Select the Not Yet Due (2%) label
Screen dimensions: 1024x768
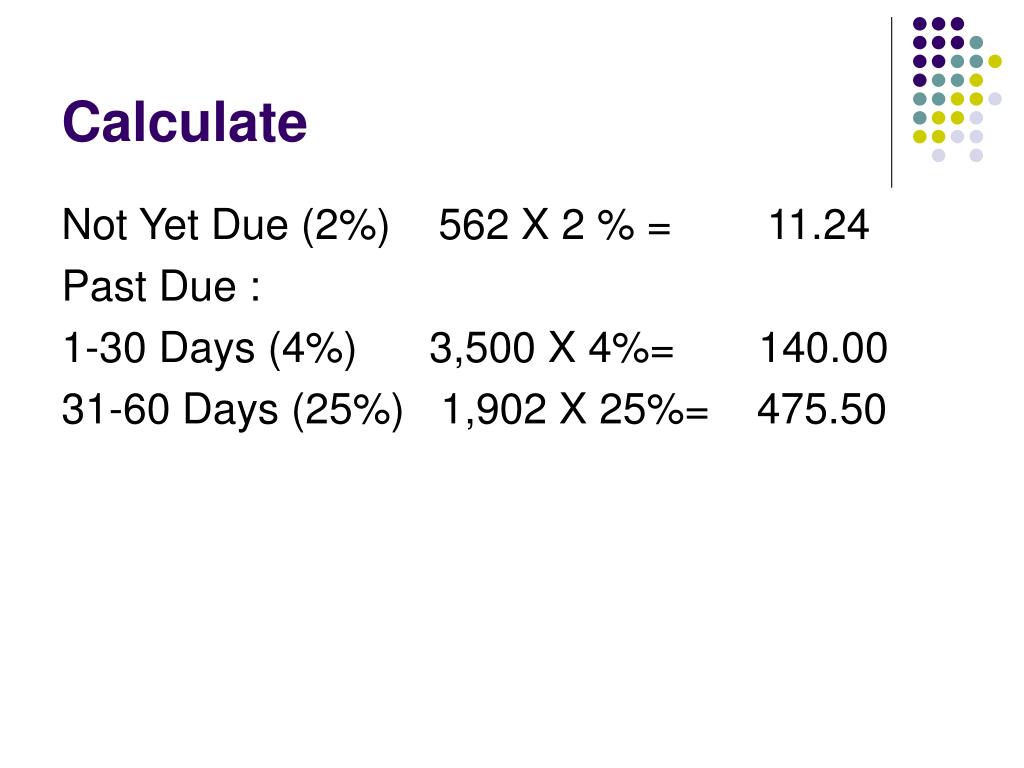click(x=226, y=225)
